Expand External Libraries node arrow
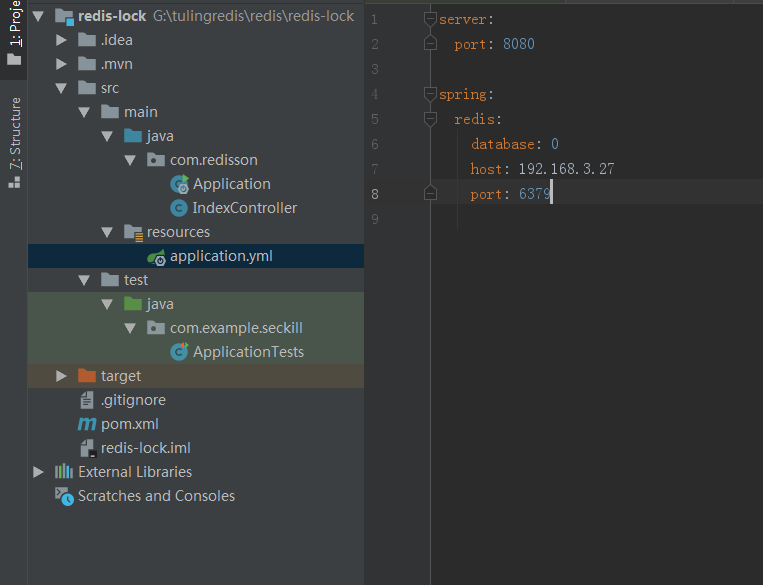The image size is (763, 585). (x=38, y=472)
